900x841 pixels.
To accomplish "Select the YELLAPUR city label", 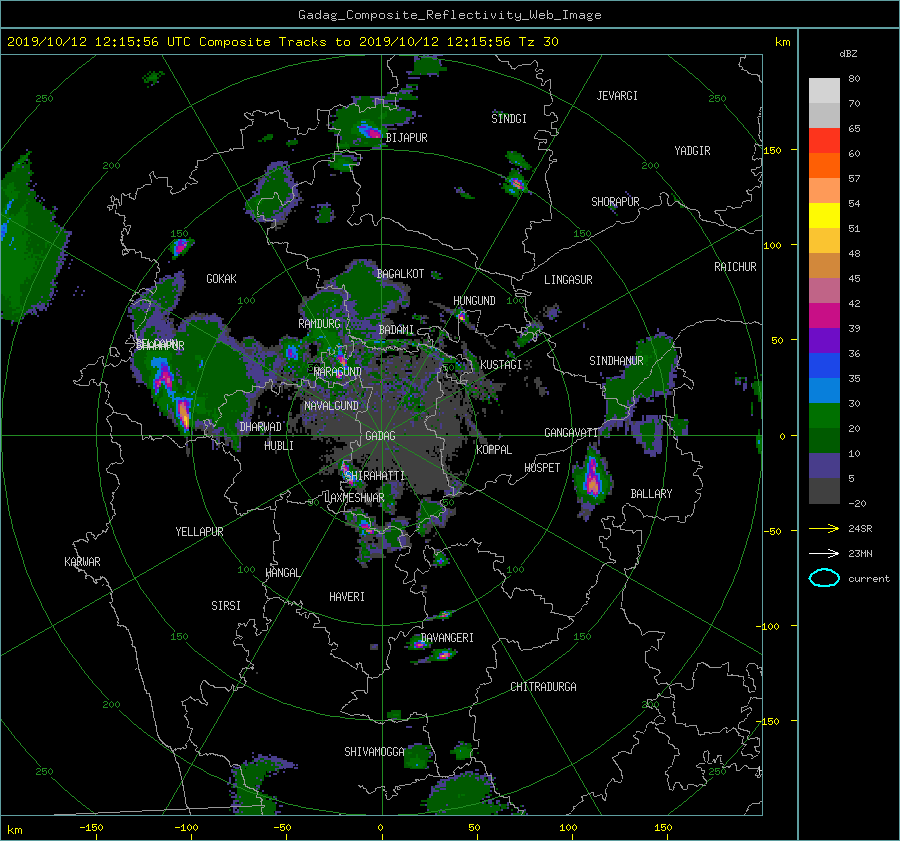I will click(199, 532).
